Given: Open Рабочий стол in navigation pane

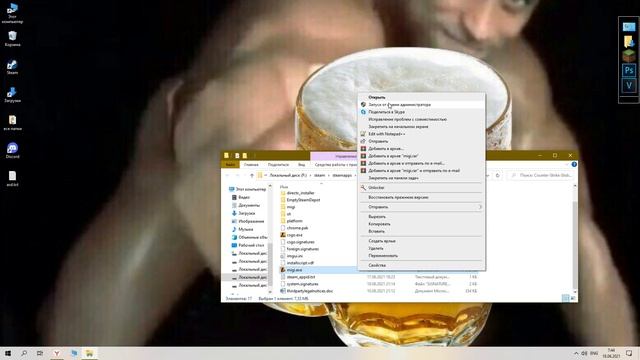Looking at the screenshot, I should pos(251,245).
